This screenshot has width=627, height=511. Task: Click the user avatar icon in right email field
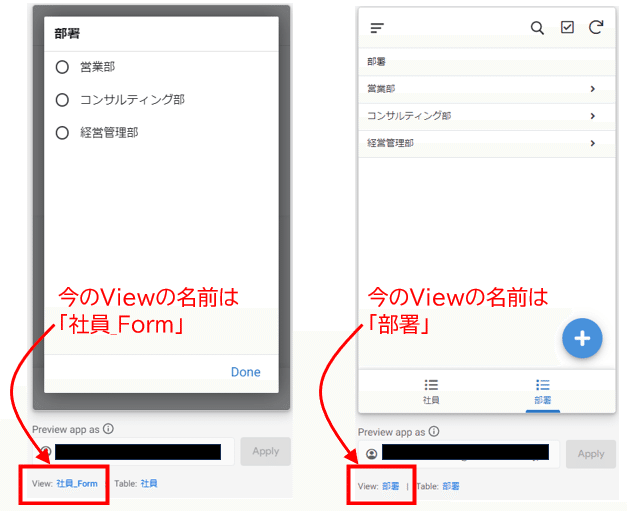point(372,454)
